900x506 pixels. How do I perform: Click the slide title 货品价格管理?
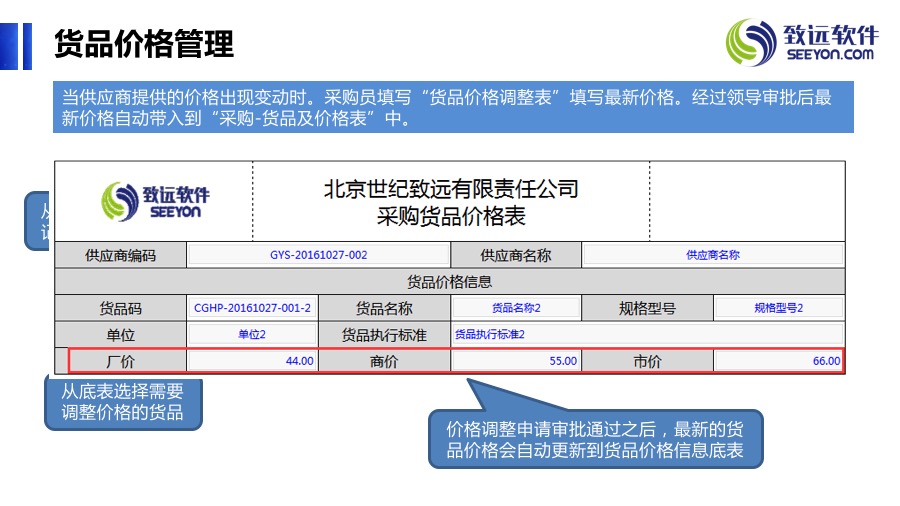click(144, 44)
